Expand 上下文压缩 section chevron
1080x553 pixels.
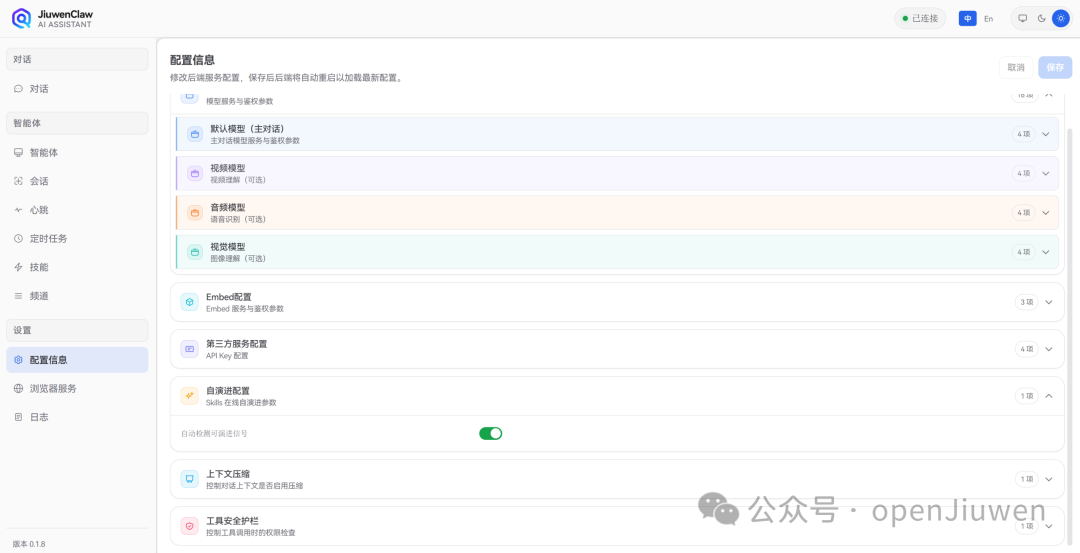(x=1049, y=479)
